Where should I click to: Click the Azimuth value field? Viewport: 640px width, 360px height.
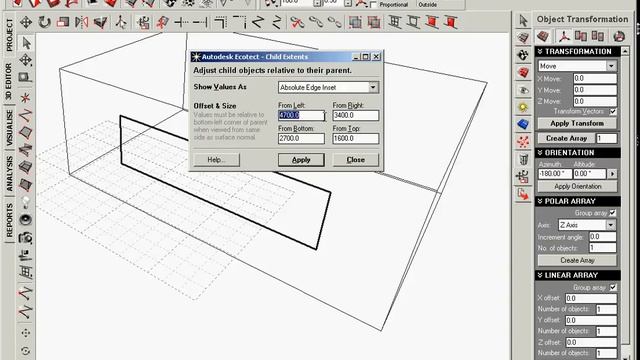click(554, 174)
